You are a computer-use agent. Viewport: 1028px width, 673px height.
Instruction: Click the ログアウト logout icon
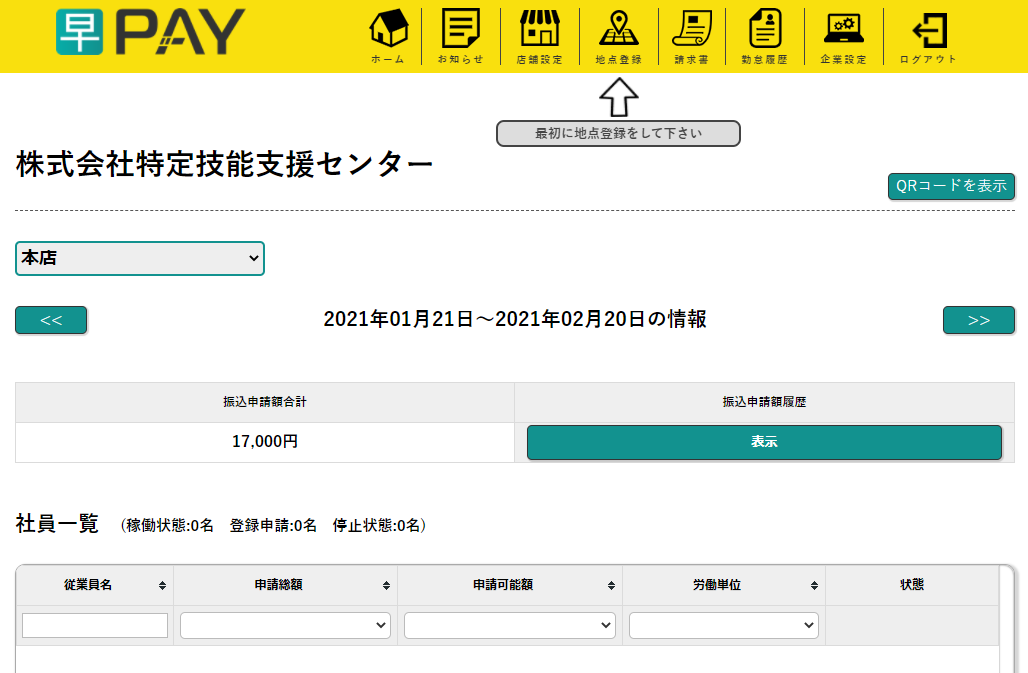(928, 30)
